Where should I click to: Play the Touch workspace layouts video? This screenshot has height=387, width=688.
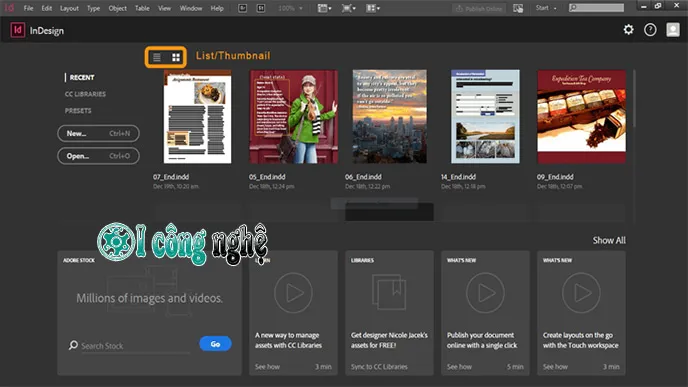581,293
